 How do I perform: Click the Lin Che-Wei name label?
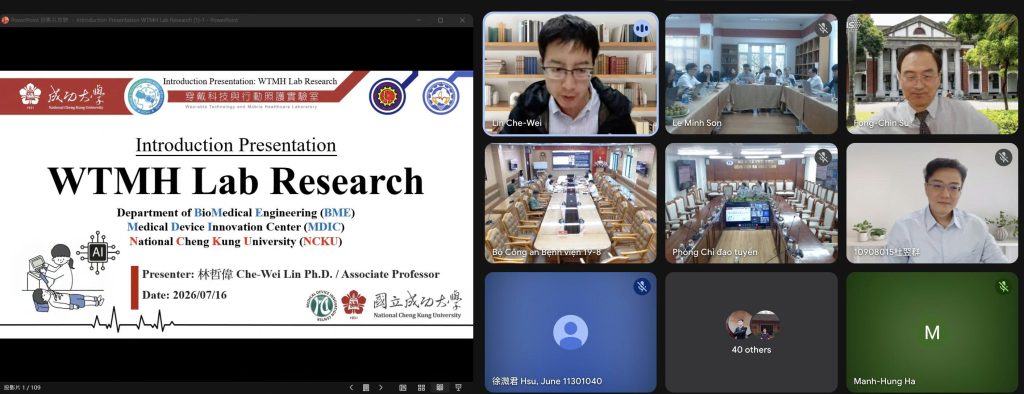pyautogui.click(x=517, y=123)
